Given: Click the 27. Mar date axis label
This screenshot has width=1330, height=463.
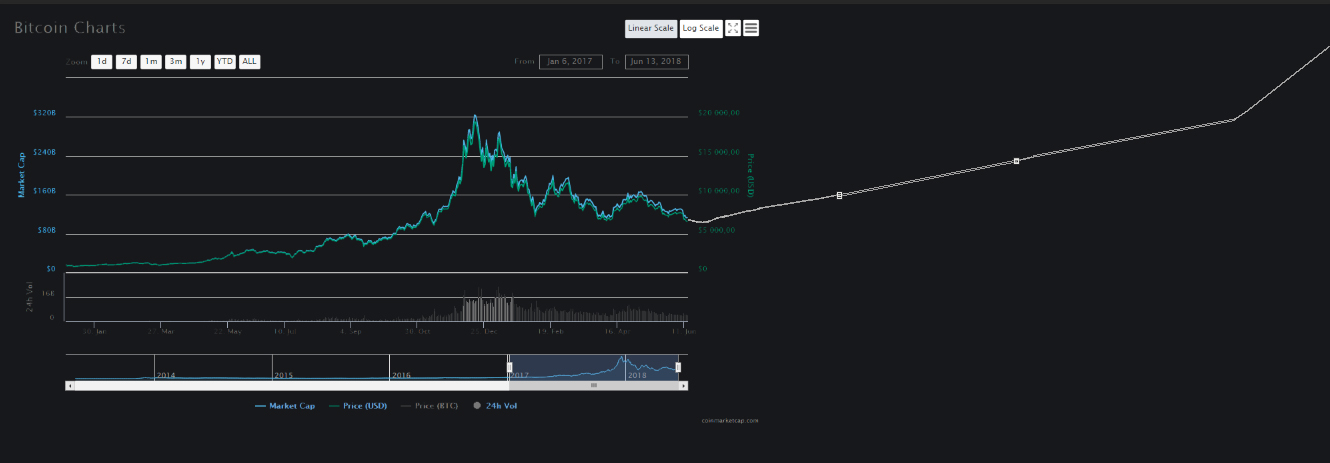Looking at the screenshot, I should click(161, 330).
